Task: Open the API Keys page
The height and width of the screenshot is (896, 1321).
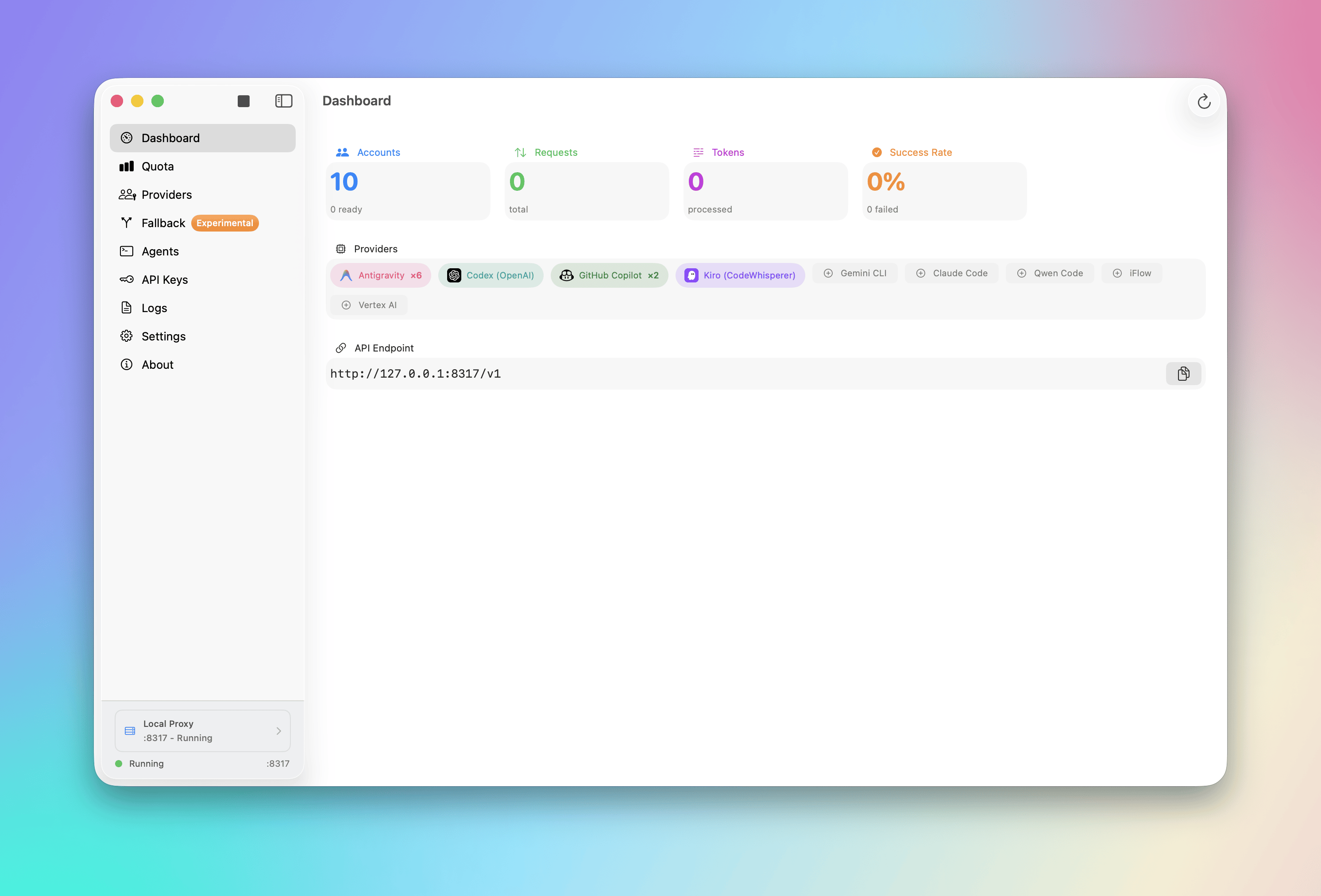Action: coord(164,280)
